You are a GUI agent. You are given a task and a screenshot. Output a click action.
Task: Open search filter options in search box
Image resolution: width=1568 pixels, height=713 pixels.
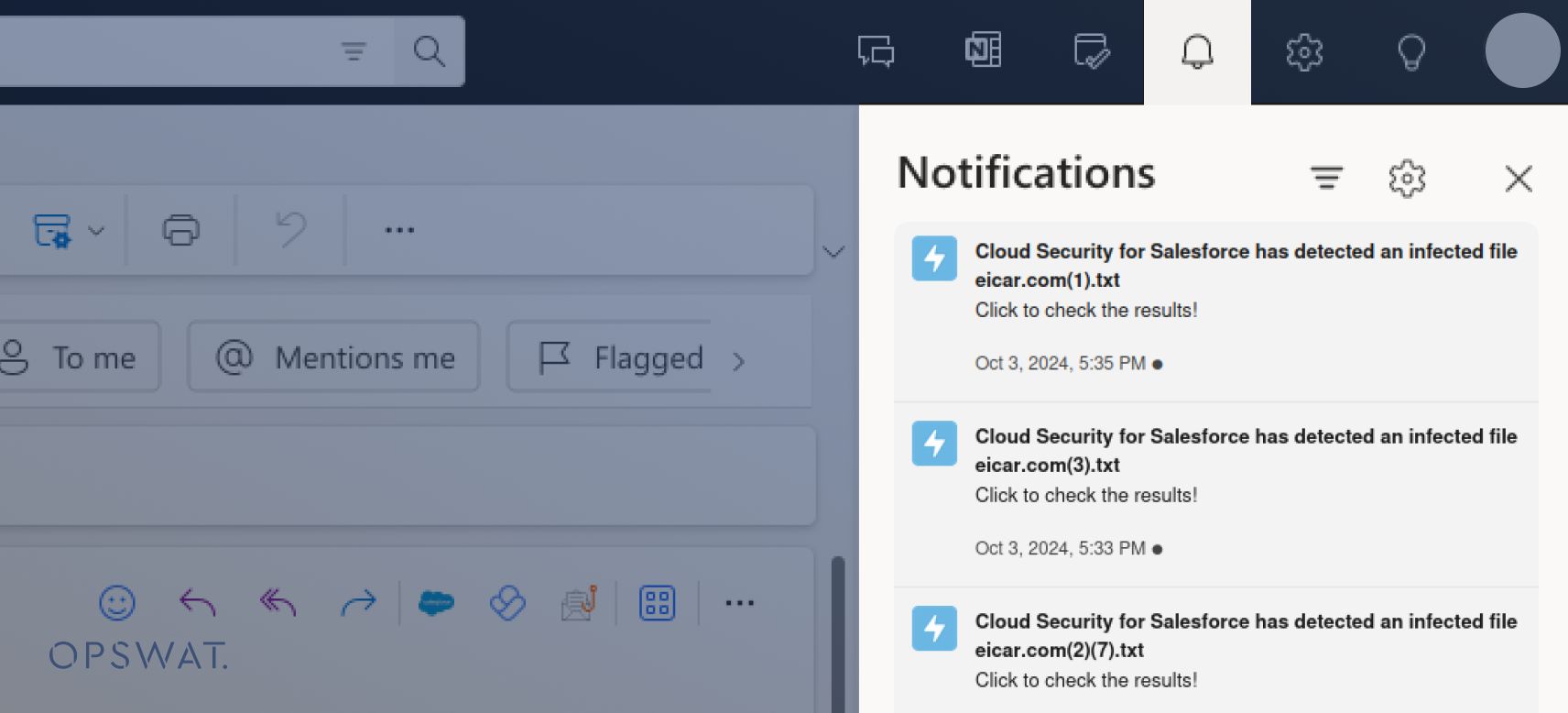tap(354, 51)
